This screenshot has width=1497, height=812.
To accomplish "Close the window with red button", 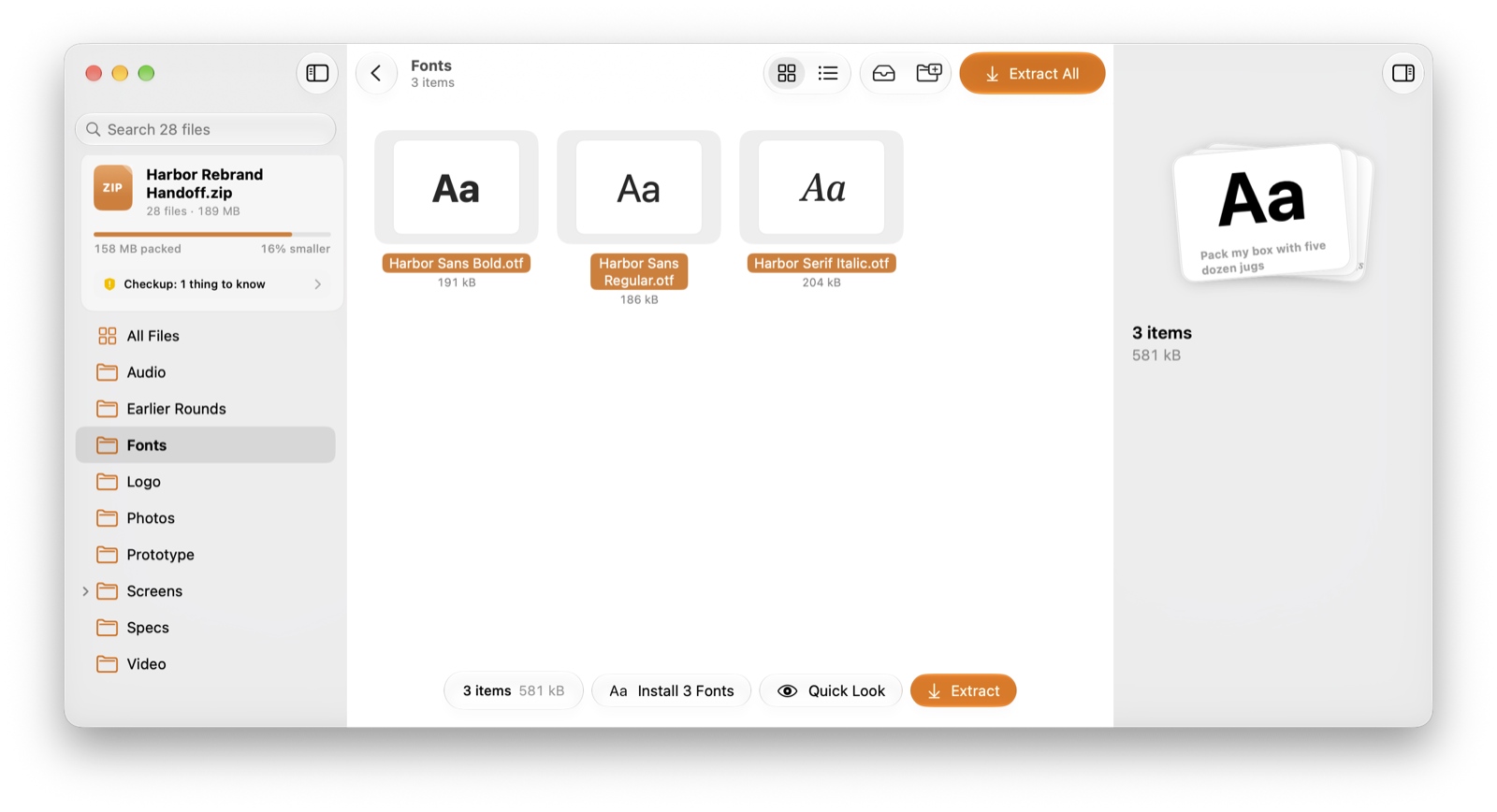I will (94, 73).
